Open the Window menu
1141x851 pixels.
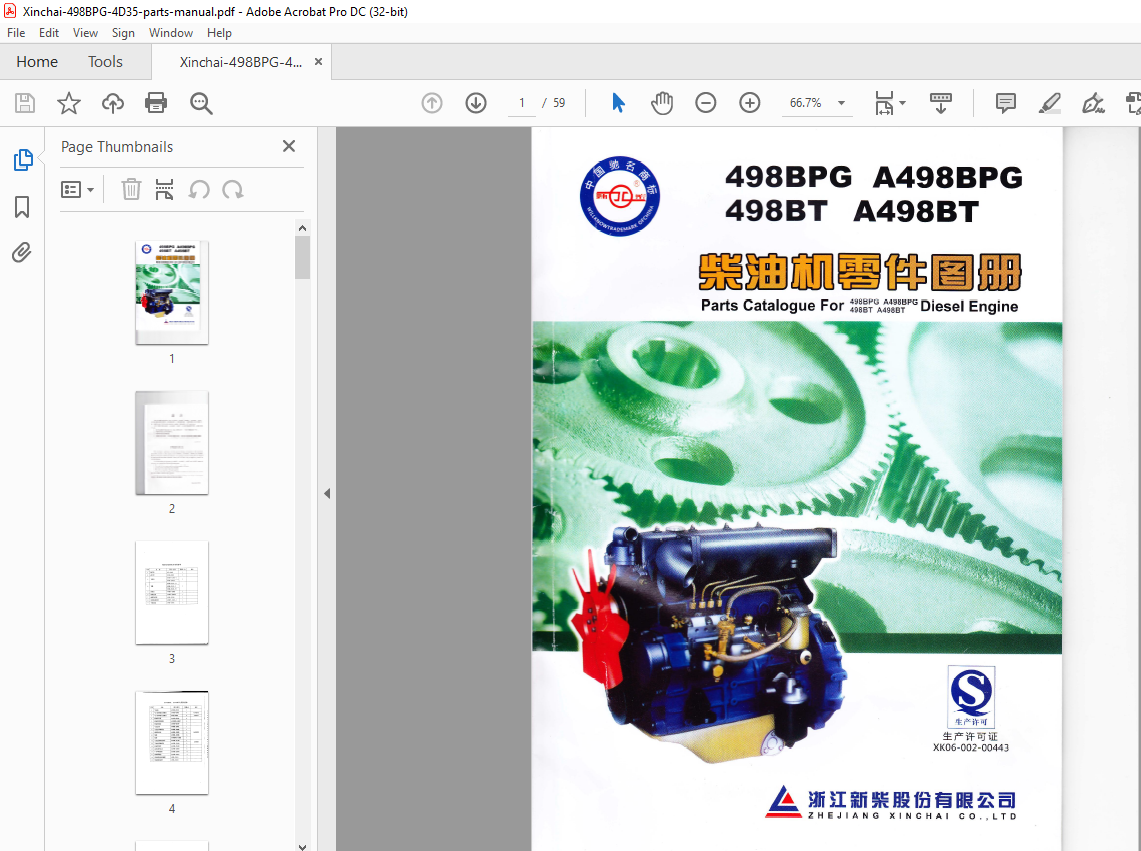[x=171, y=33]
